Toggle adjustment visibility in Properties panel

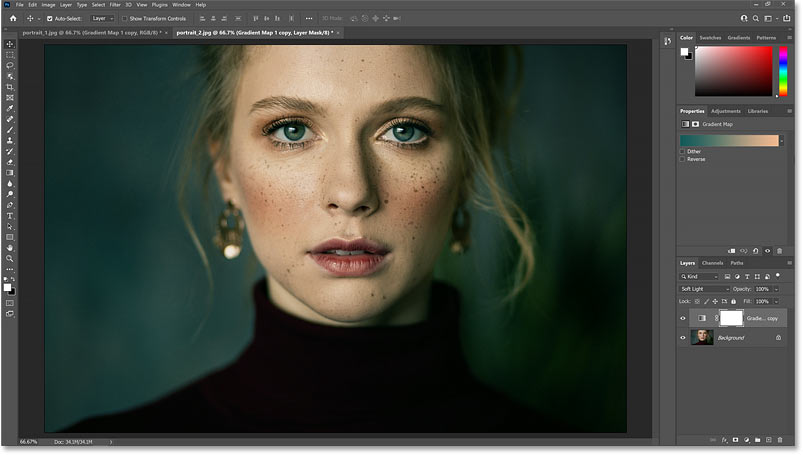[768, 251]
